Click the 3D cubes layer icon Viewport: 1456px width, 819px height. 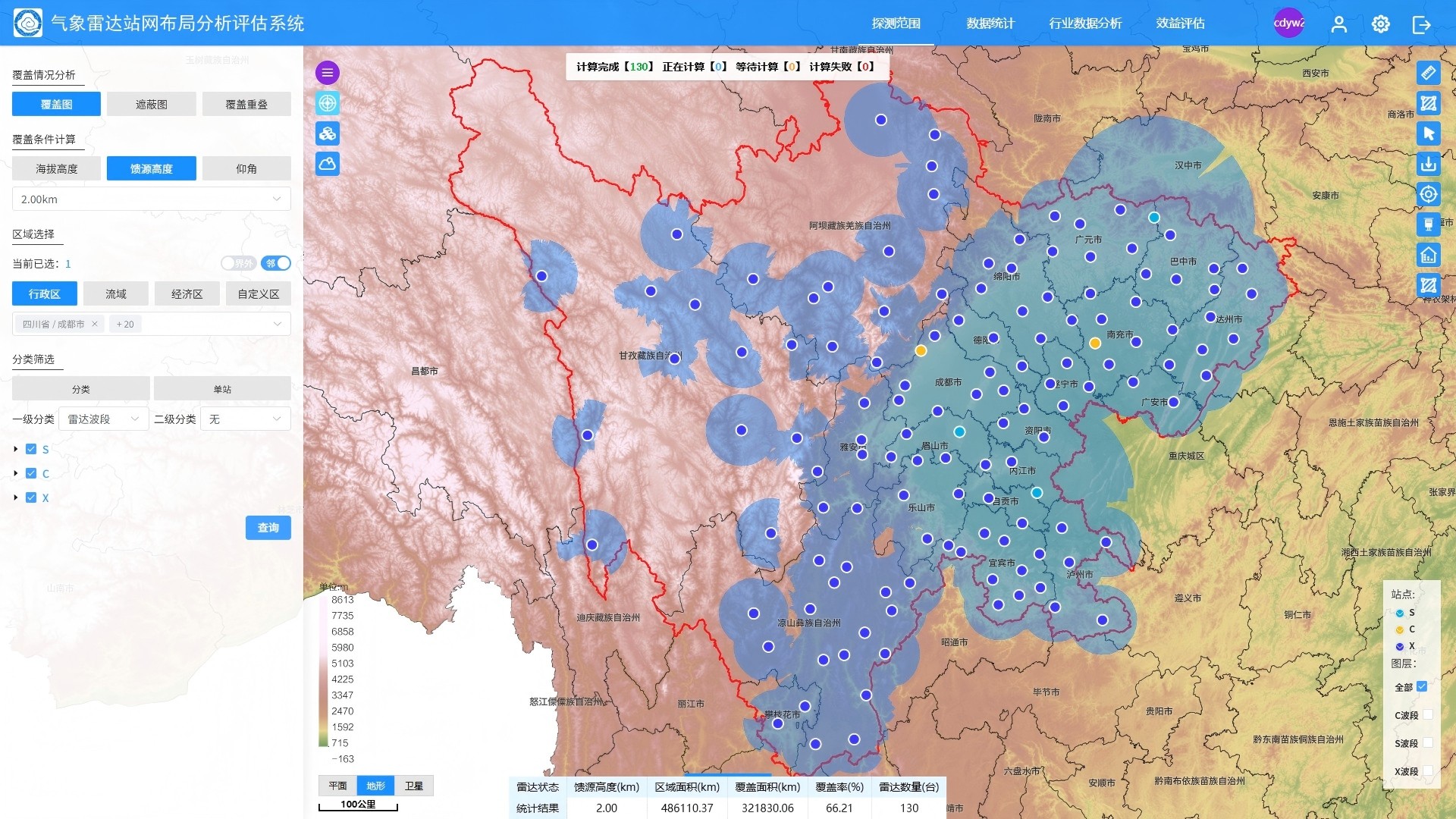point(328,133)
